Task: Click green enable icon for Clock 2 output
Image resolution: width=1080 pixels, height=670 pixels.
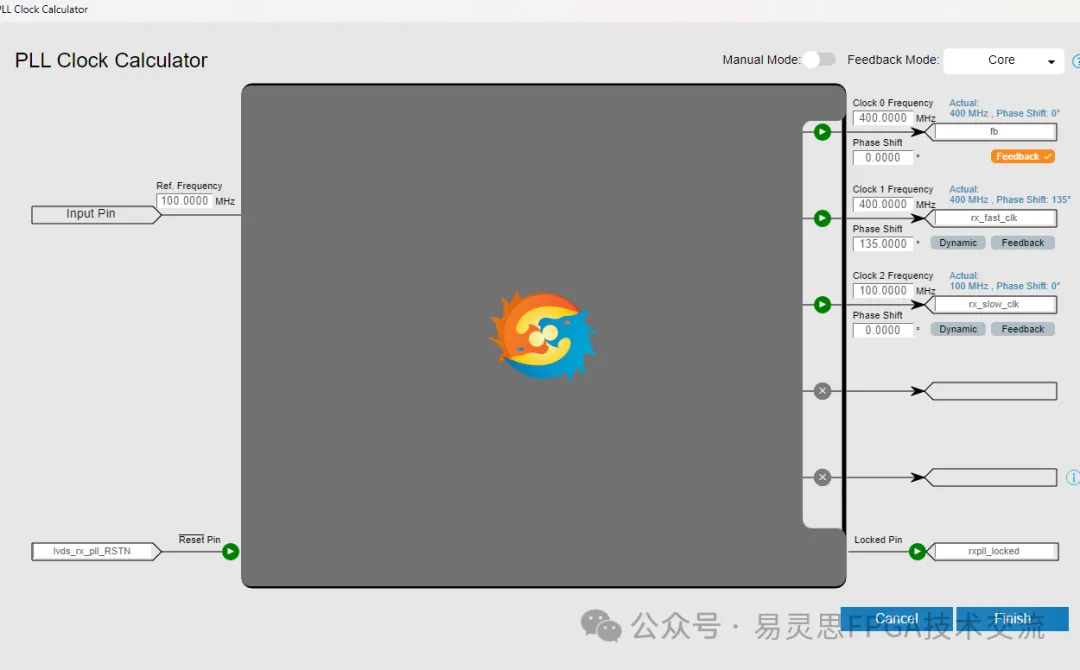Action: pyautogui.click(x=822, y=305)
